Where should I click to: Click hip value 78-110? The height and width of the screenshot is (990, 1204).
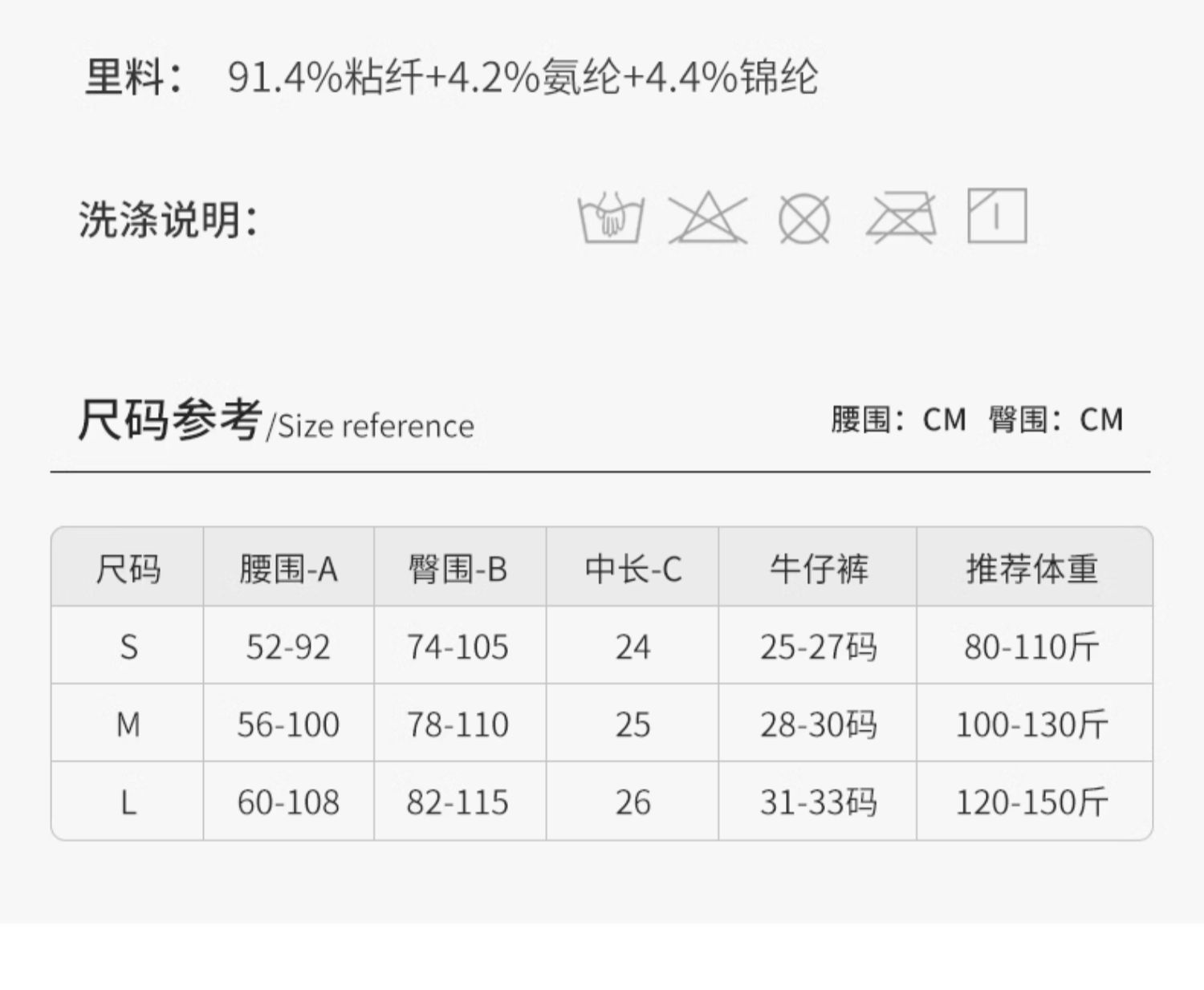click(x=458, y=724)
